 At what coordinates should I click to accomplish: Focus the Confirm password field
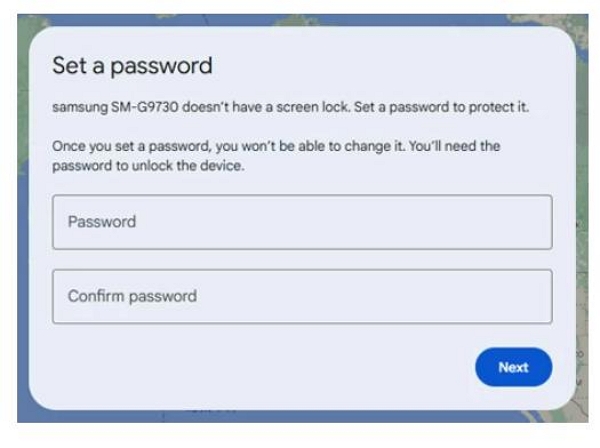(301, 296)
